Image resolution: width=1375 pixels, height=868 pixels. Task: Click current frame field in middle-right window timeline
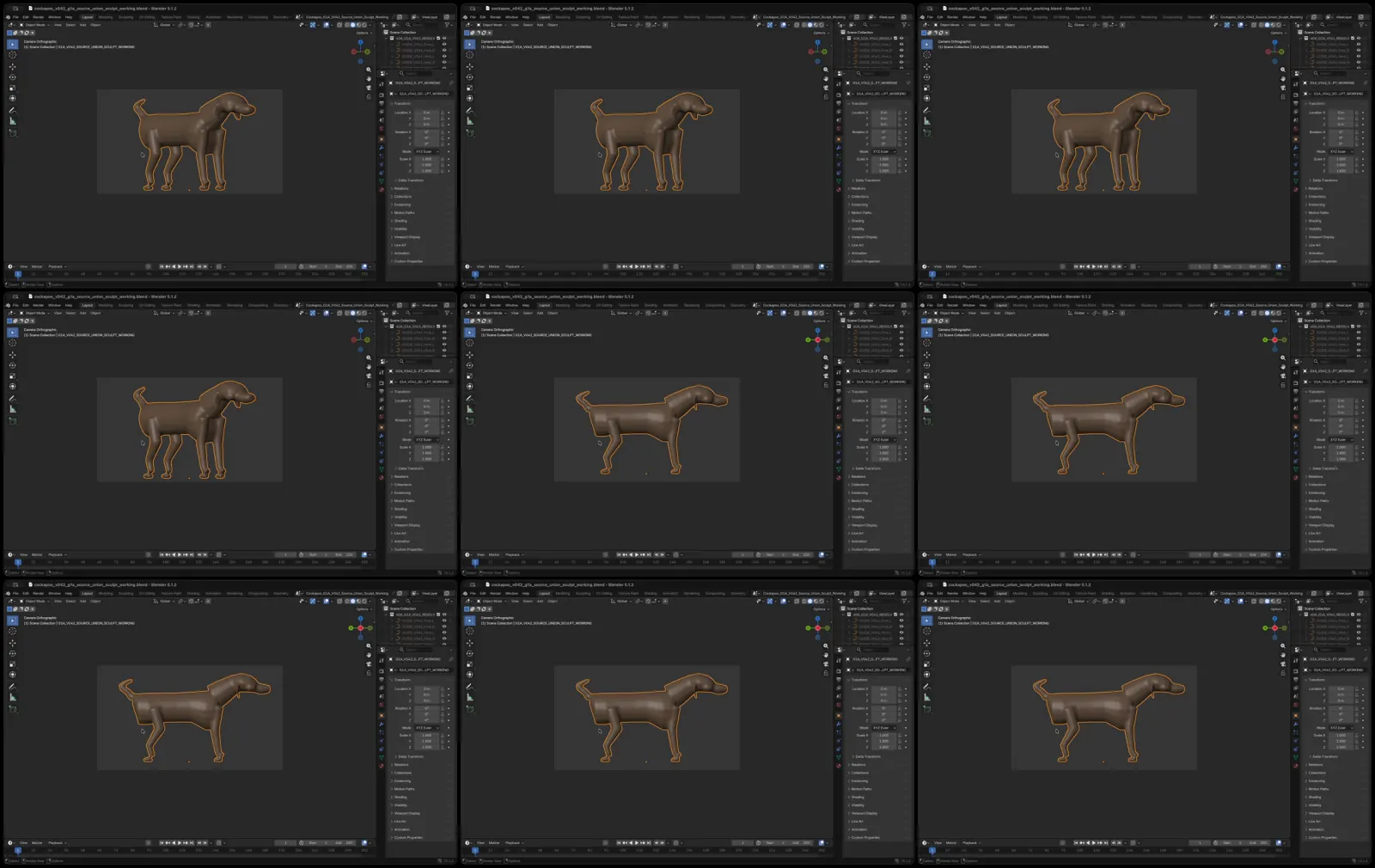[1200, 554]
